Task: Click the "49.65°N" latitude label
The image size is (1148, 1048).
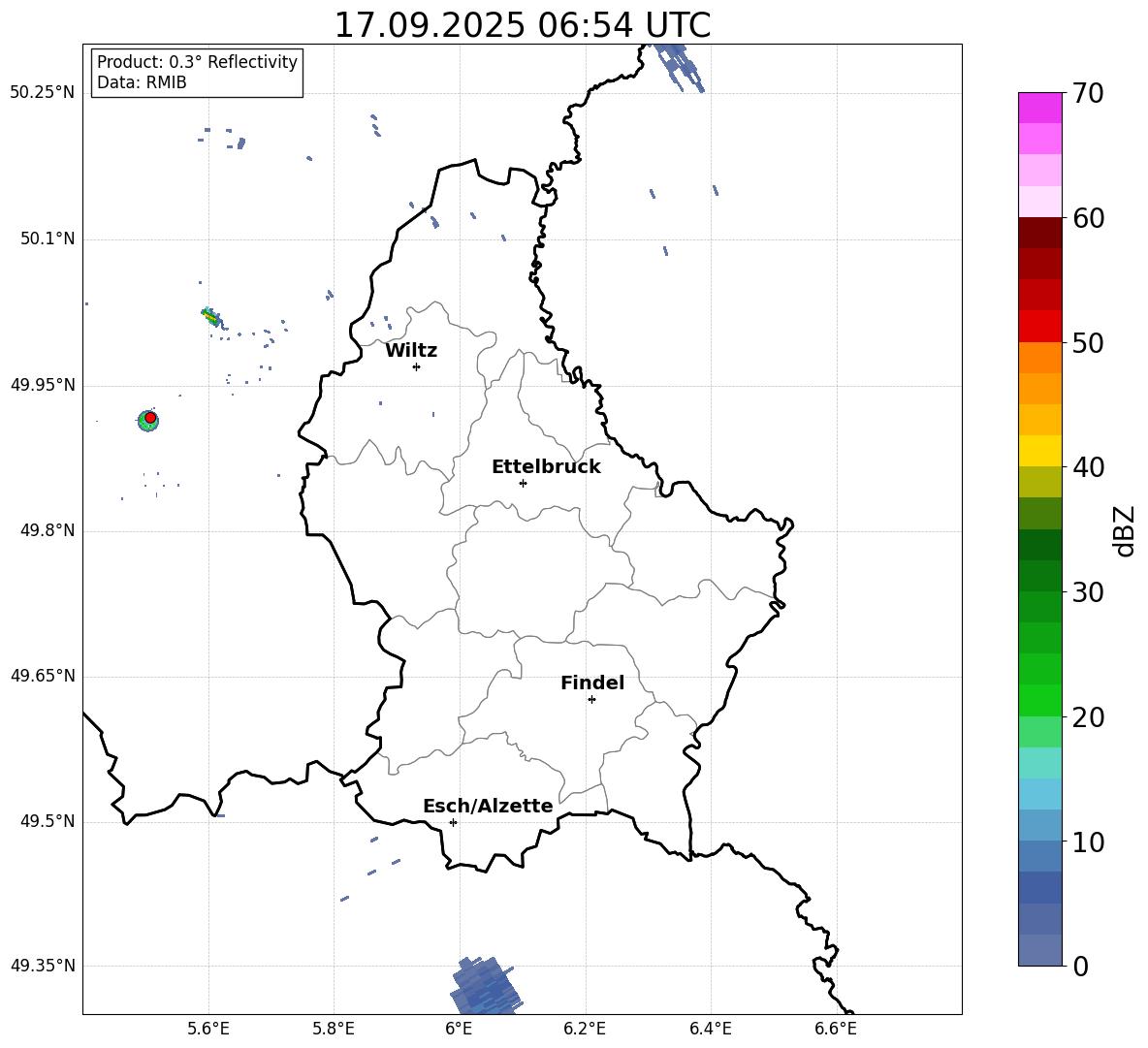Action: pos(43,676)
